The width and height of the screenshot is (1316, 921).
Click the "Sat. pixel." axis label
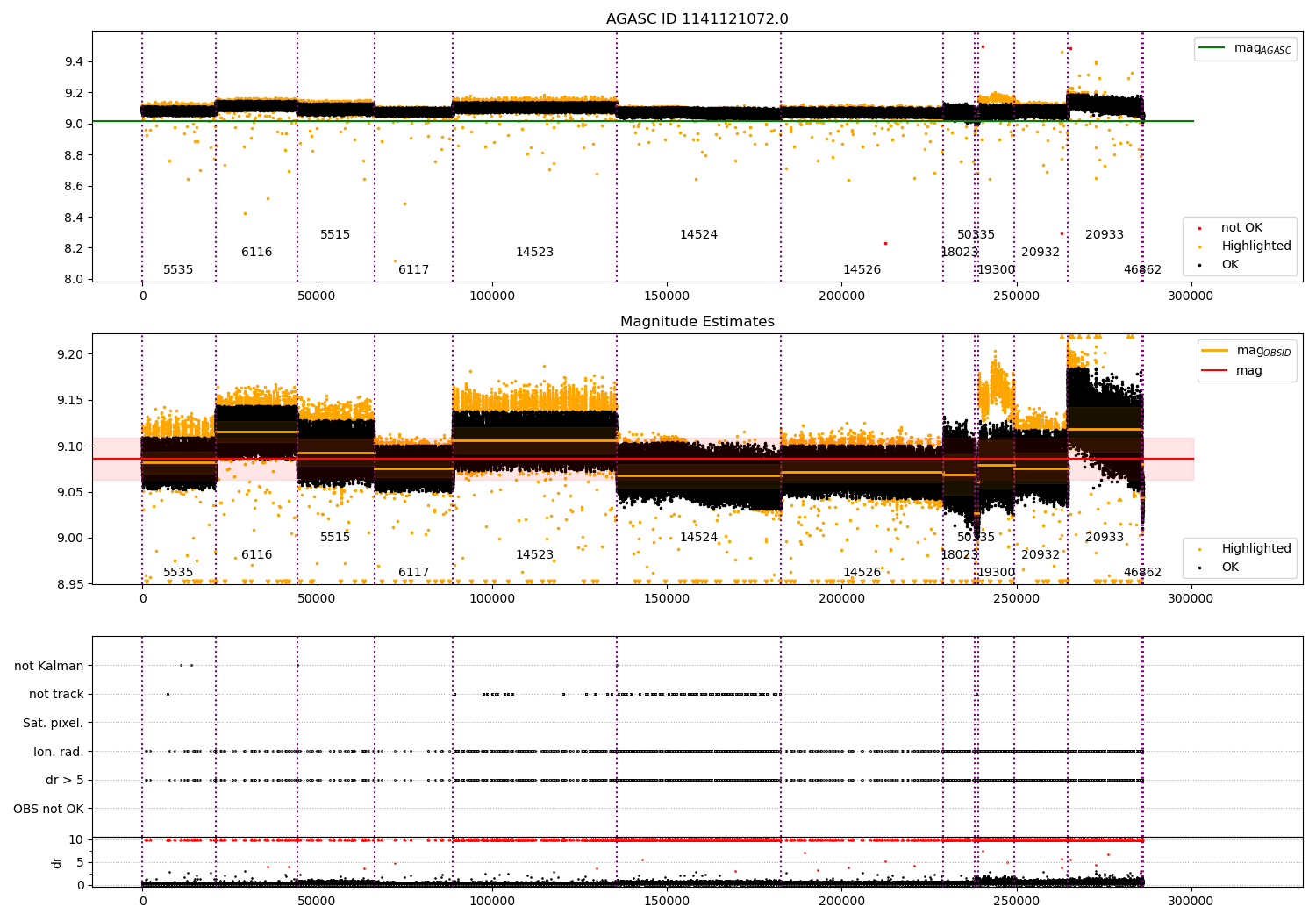[54, 723]
